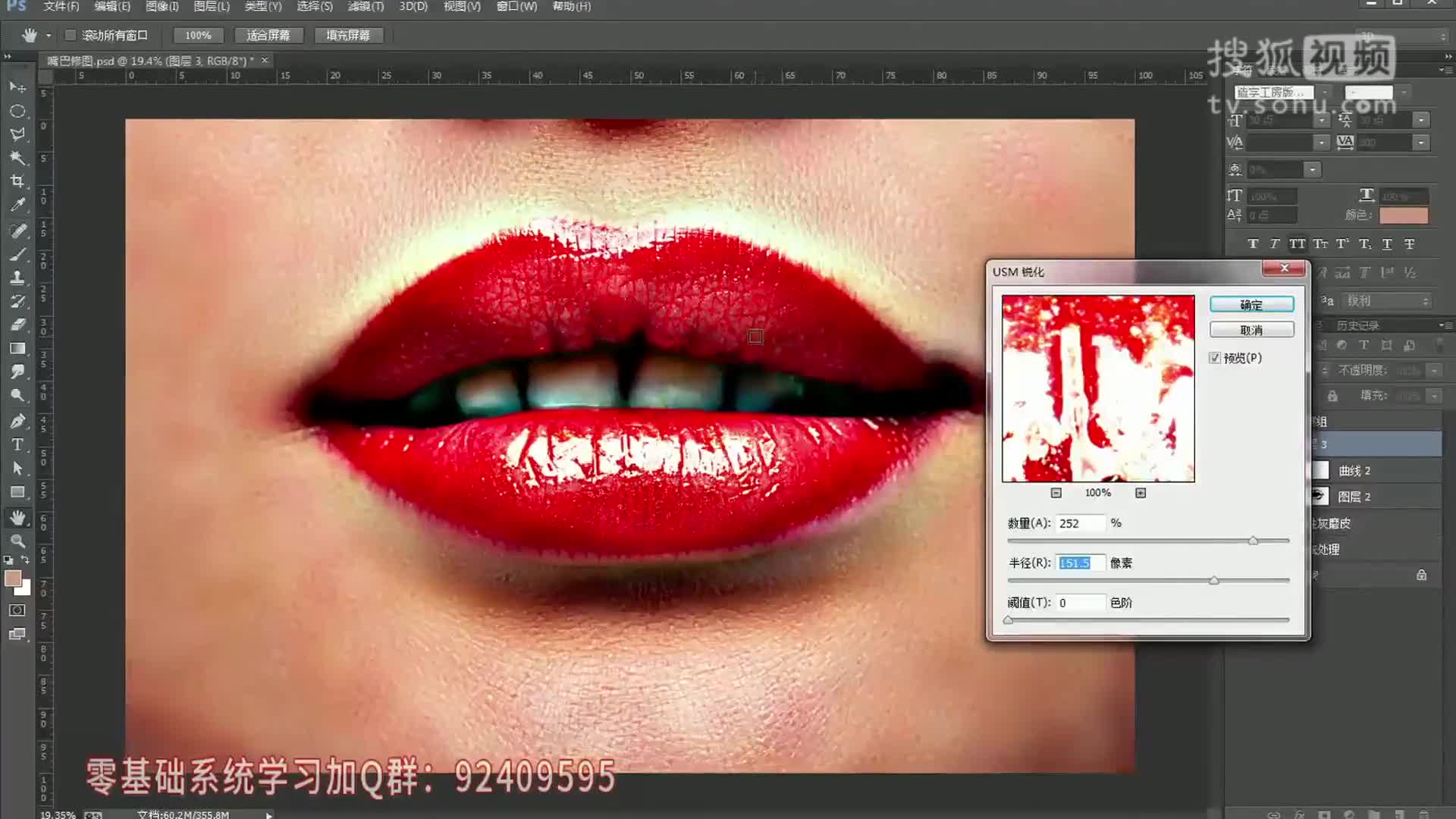
Task: Select the Healing Brush tool
Action: click(17, 231)
